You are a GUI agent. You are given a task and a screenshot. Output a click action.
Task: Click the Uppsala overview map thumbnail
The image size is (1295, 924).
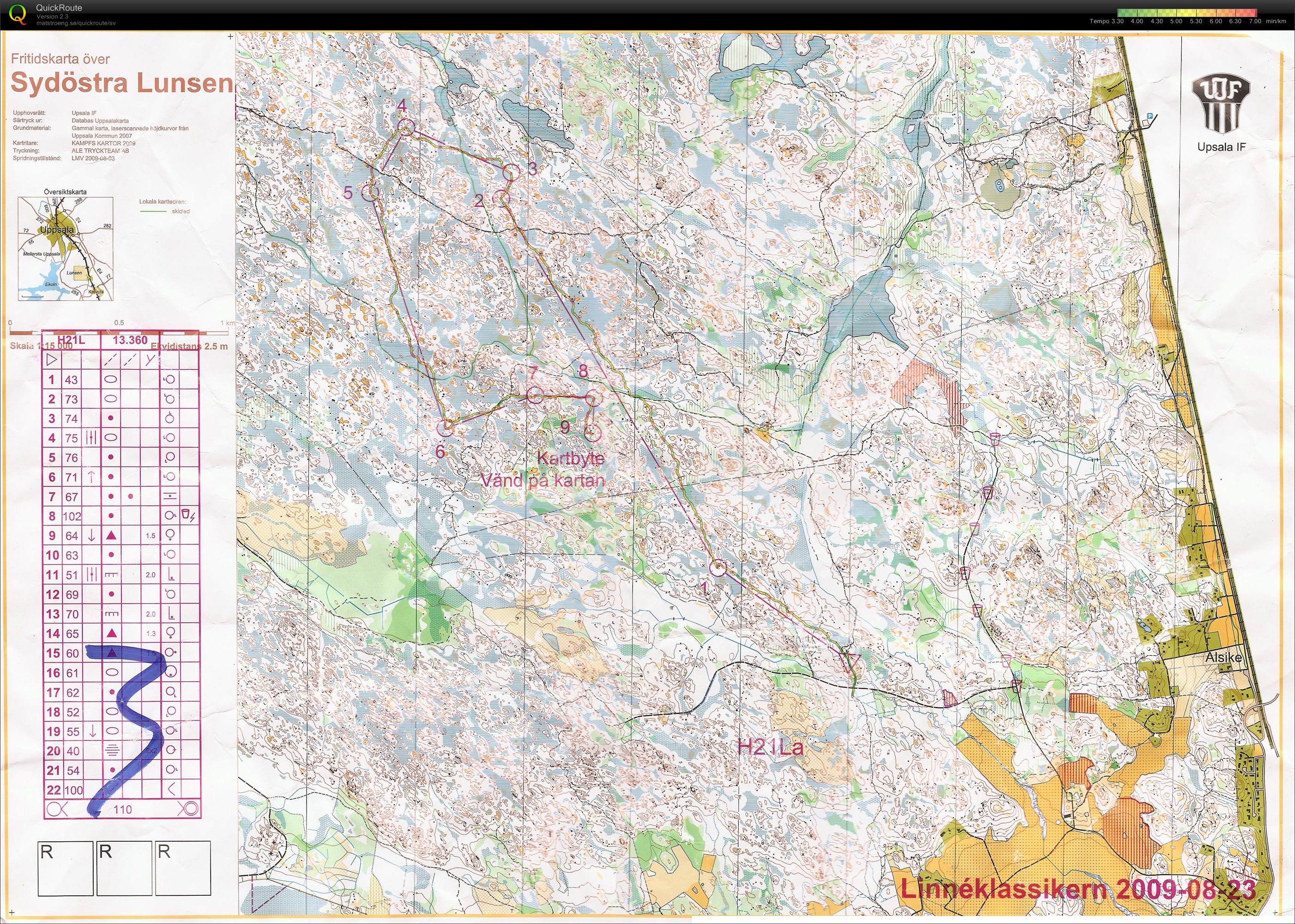[x=66, y=248]
